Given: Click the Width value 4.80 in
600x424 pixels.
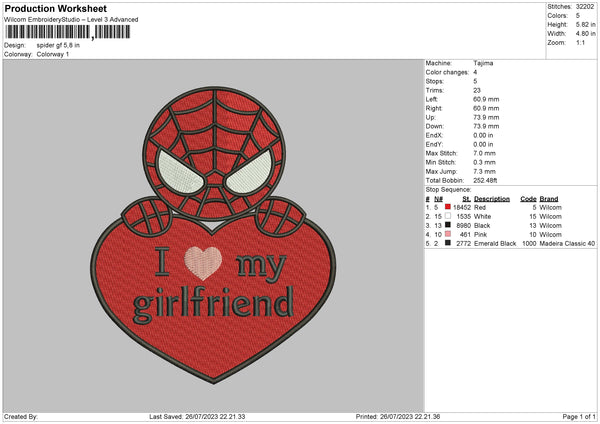Looking at the screenshot, I should click(x=585, y=34).
